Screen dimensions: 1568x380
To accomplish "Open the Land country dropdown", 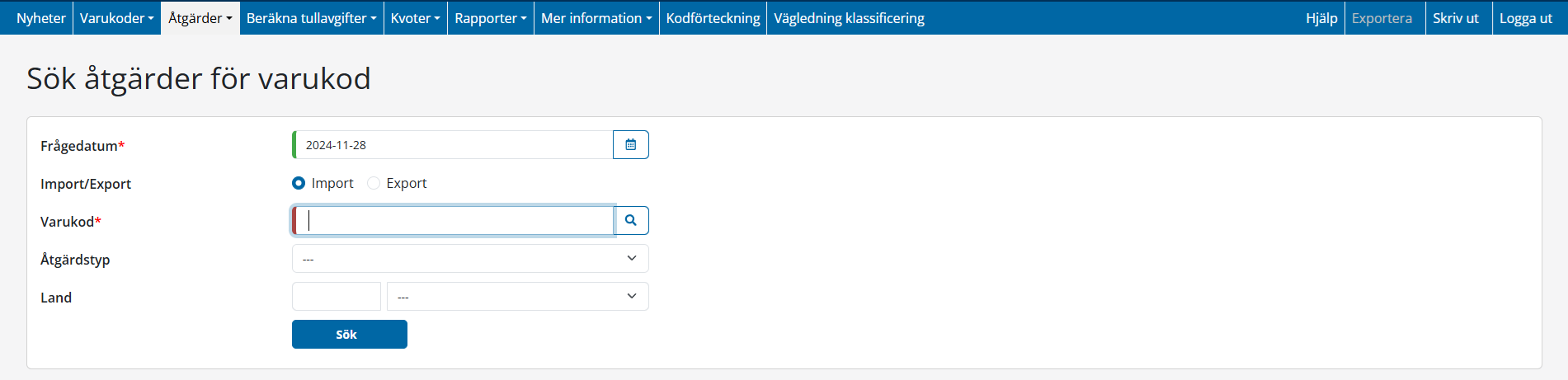I will pyautogui.click(x=517, y=297).
